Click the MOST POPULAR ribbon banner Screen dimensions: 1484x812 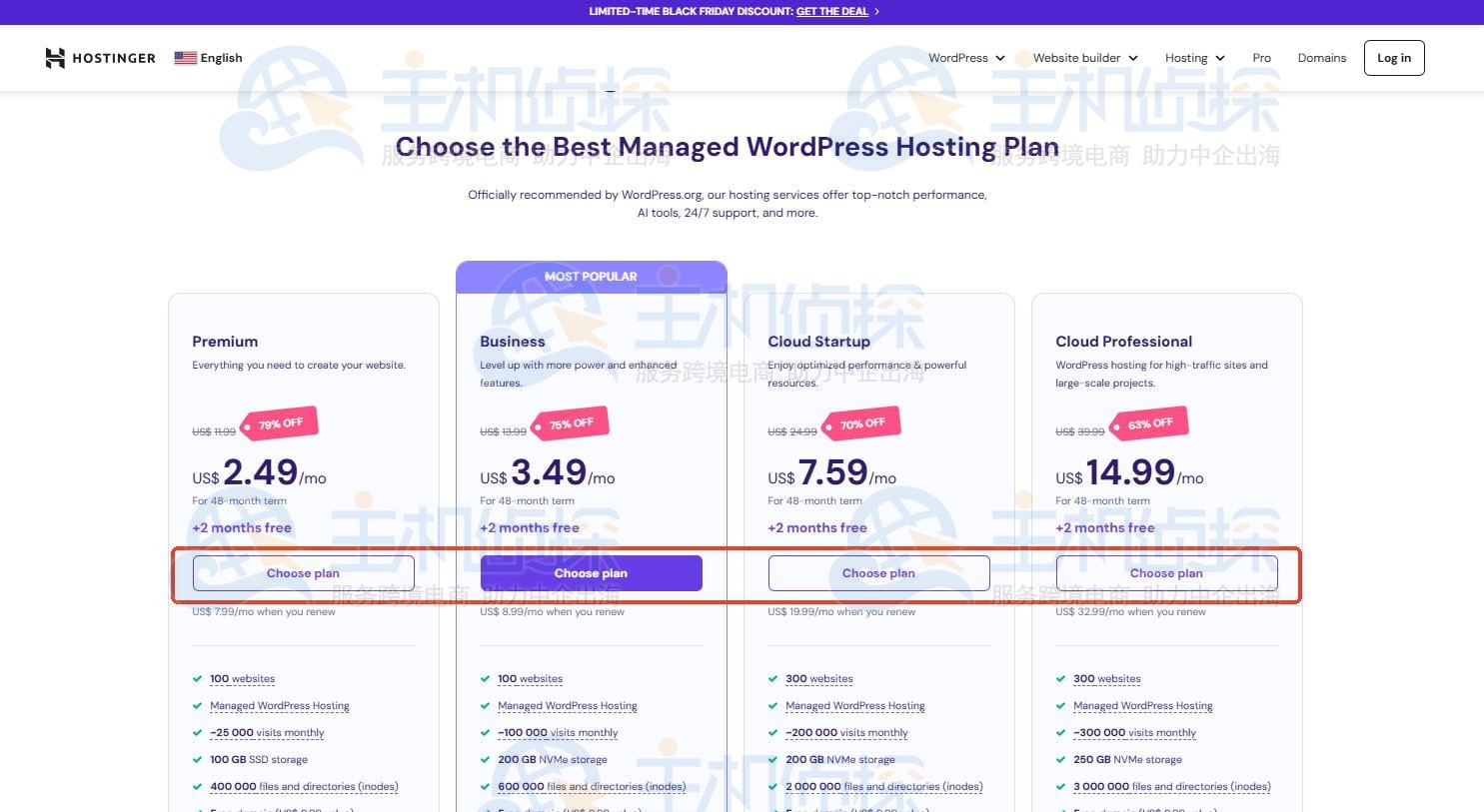click(x=591, y=276)
